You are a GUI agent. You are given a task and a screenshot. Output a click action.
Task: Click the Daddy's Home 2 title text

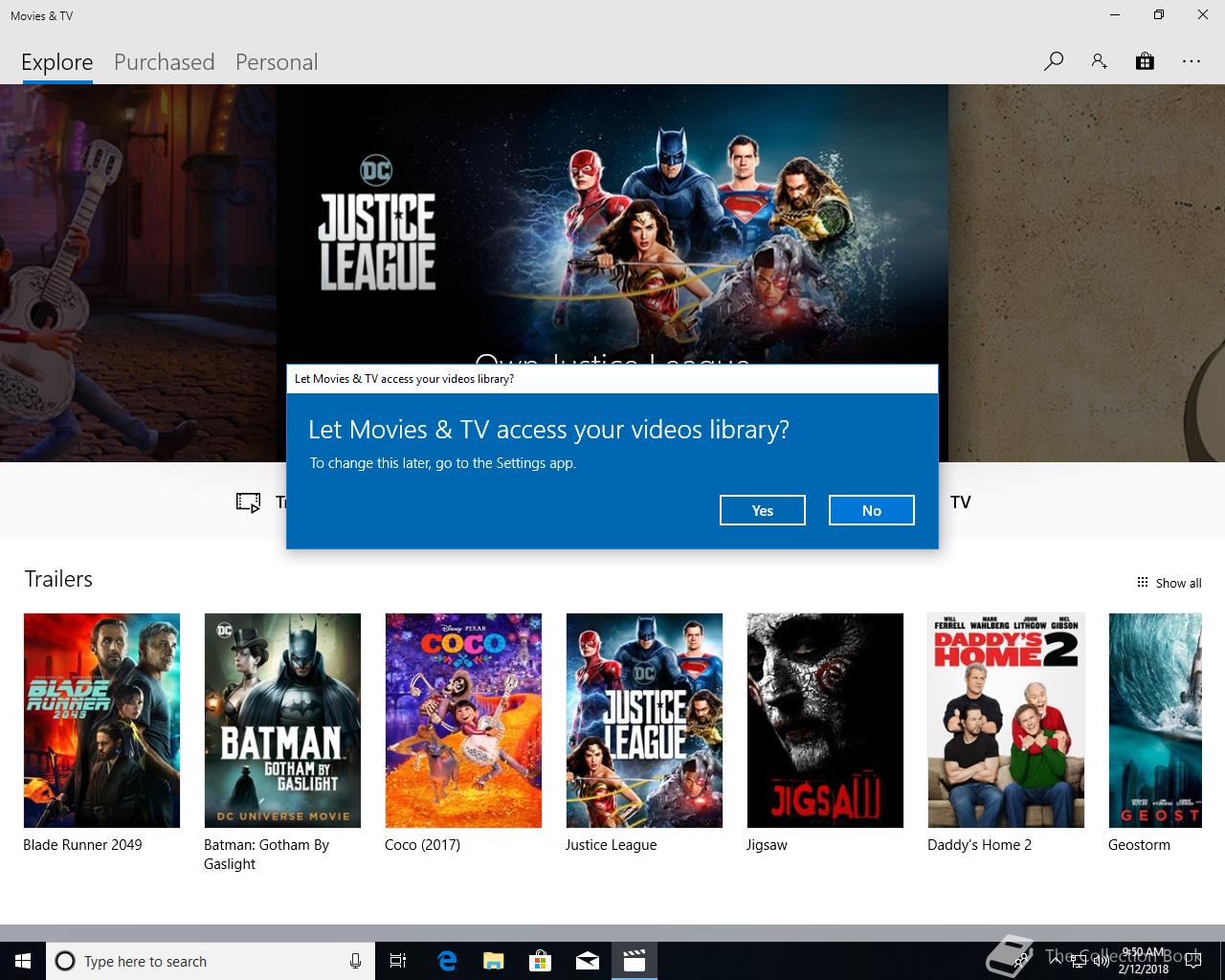979,845
